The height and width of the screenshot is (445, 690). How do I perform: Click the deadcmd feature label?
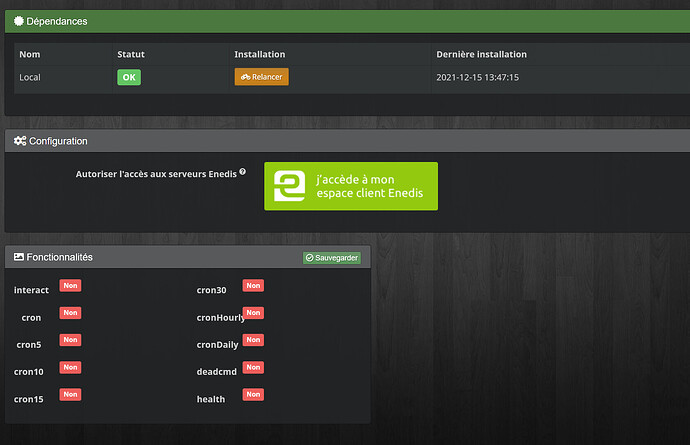[217, 372]
